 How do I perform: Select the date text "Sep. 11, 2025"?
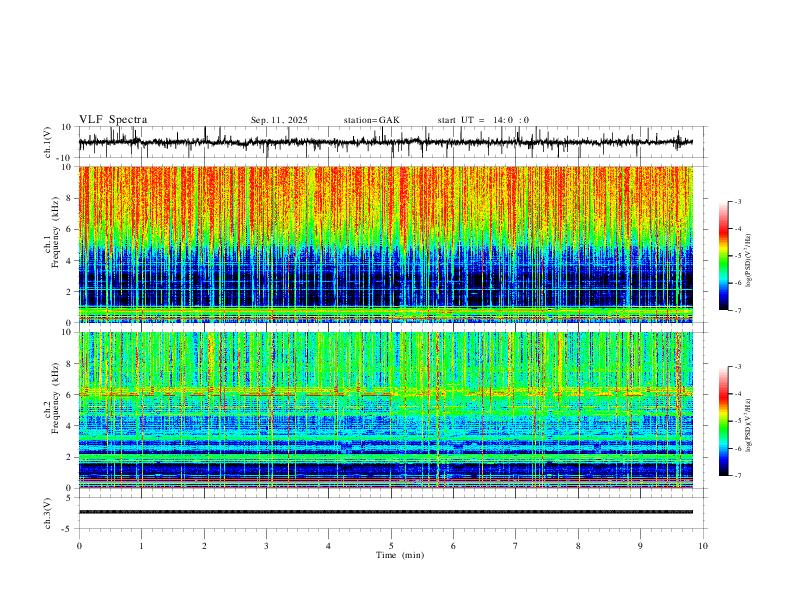pos(279,120)
